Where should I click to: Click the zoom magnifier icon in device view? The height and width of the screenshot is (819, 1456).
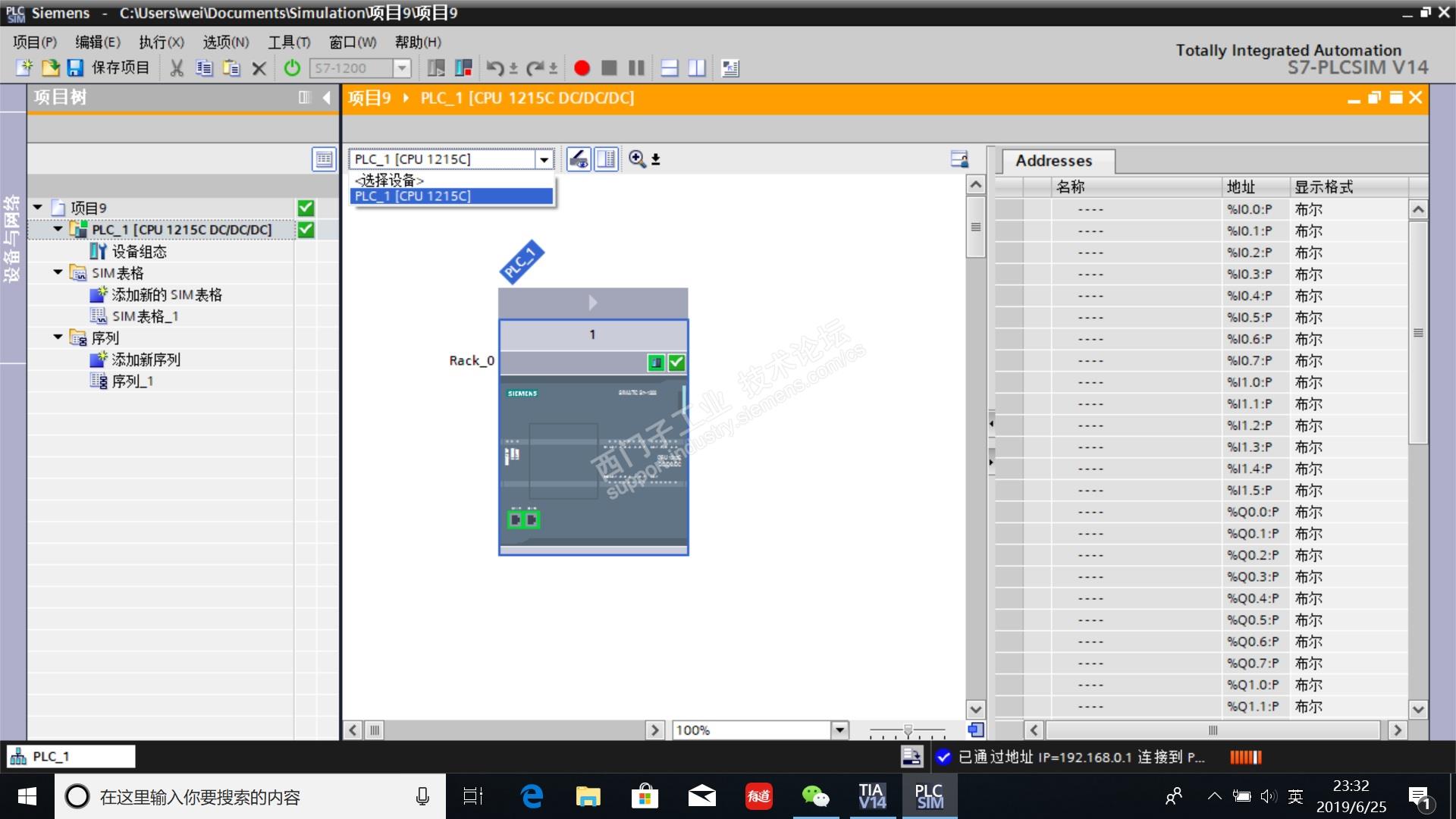tap(637, 159)
